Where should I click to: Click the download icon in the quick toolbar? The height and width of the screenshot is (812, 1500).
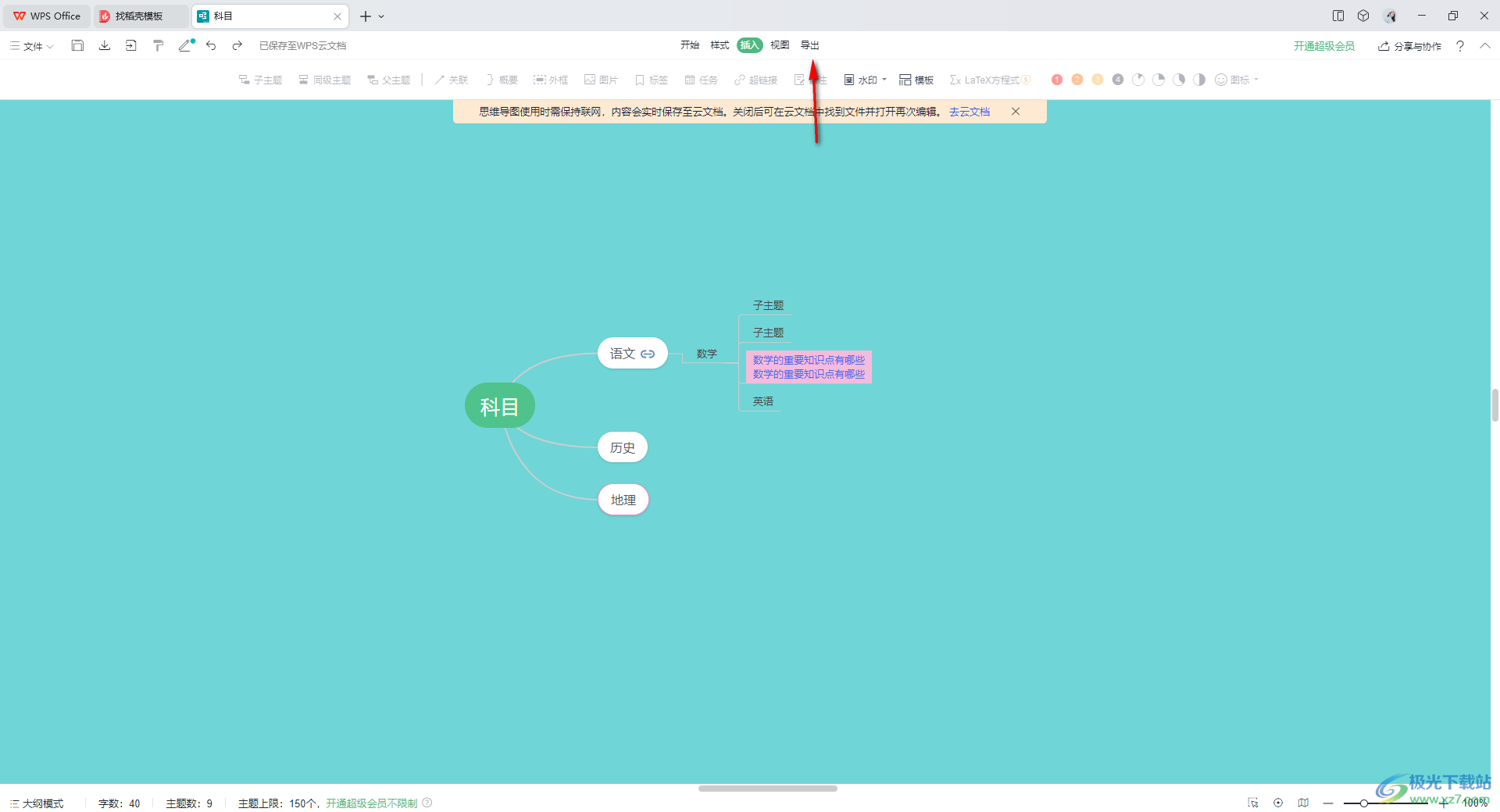tap(104, 45)
